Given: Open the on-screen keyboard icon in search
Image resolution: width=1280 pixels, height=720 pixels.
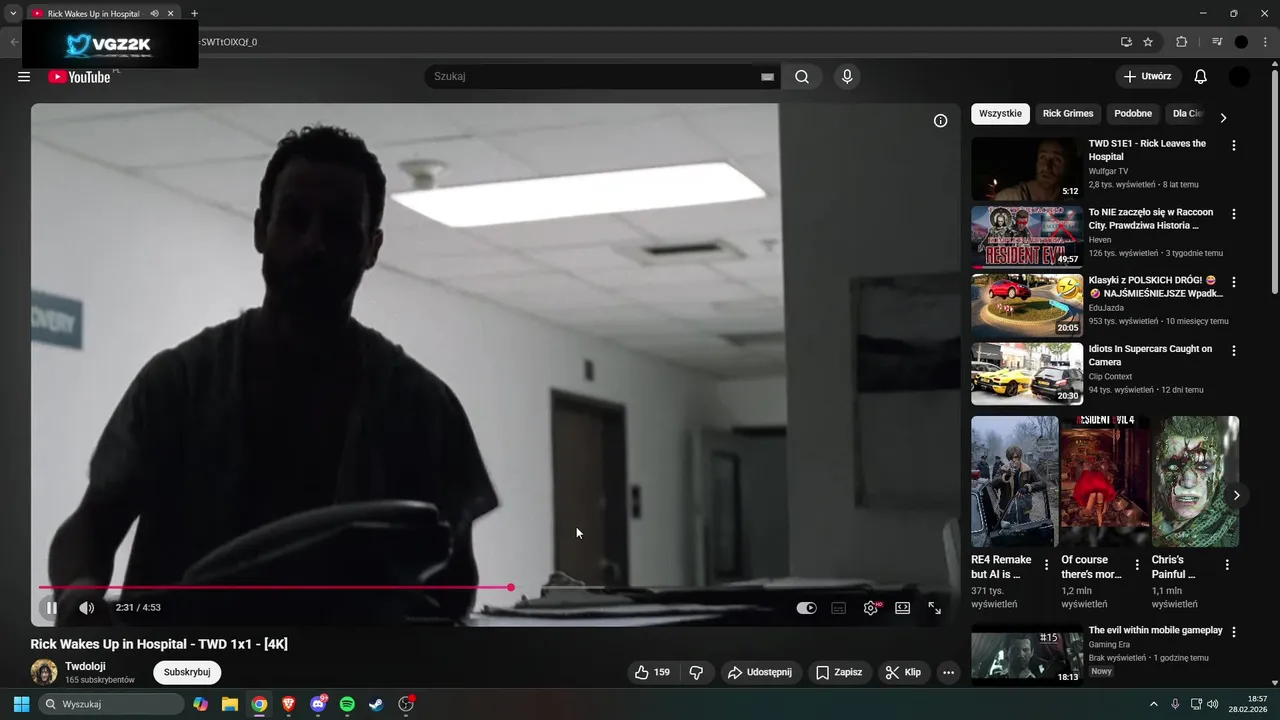Looking at the screenshot, I should pos(768,77).
